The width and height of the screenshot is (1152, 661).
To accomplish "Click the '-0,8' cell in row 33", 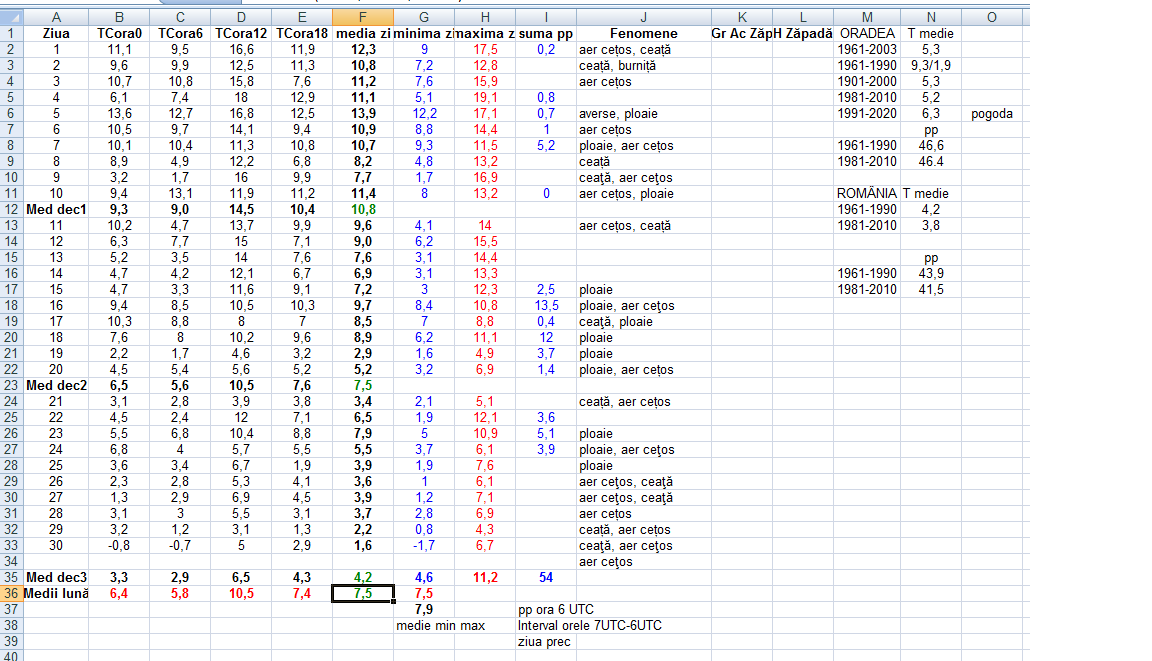I will pos(119,546).
